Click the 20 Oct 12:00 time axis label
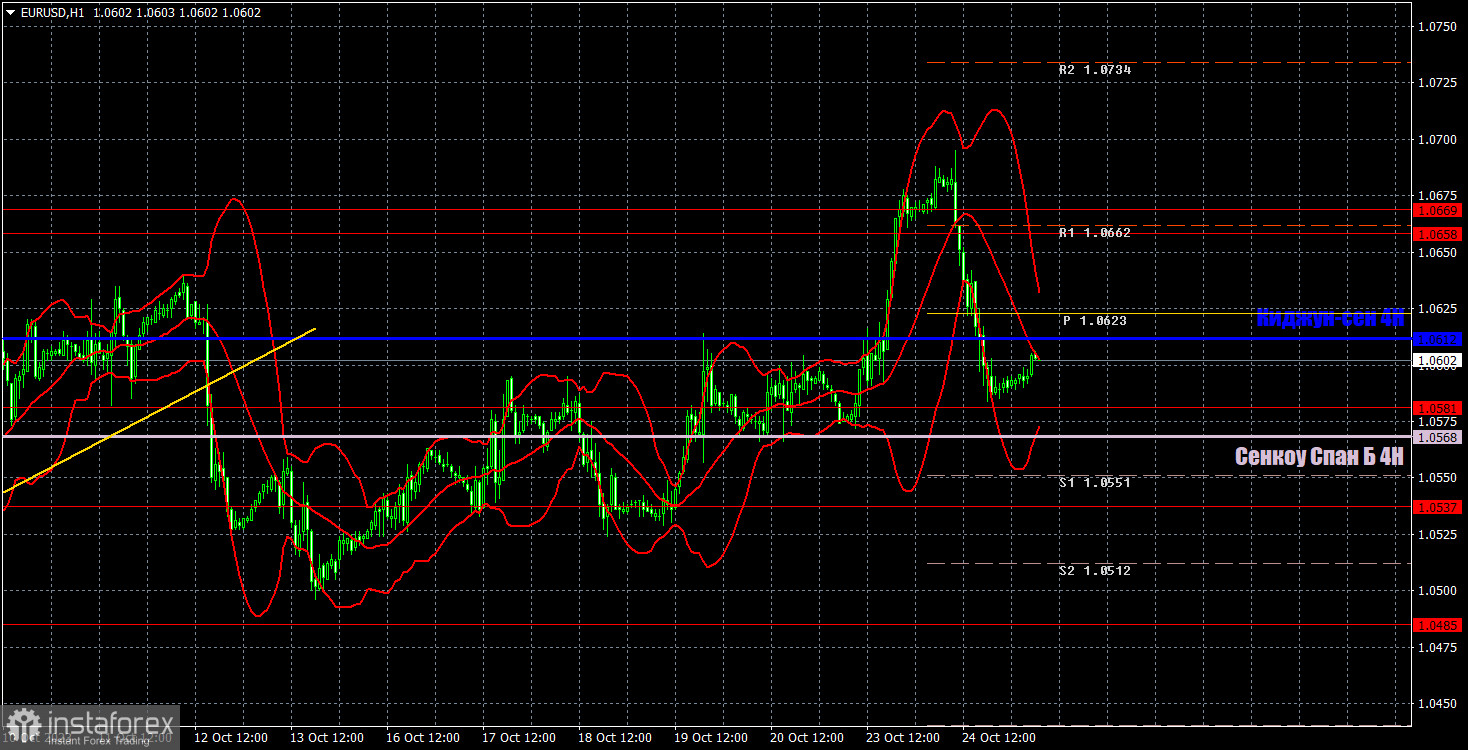 click(x=807, y=738)
